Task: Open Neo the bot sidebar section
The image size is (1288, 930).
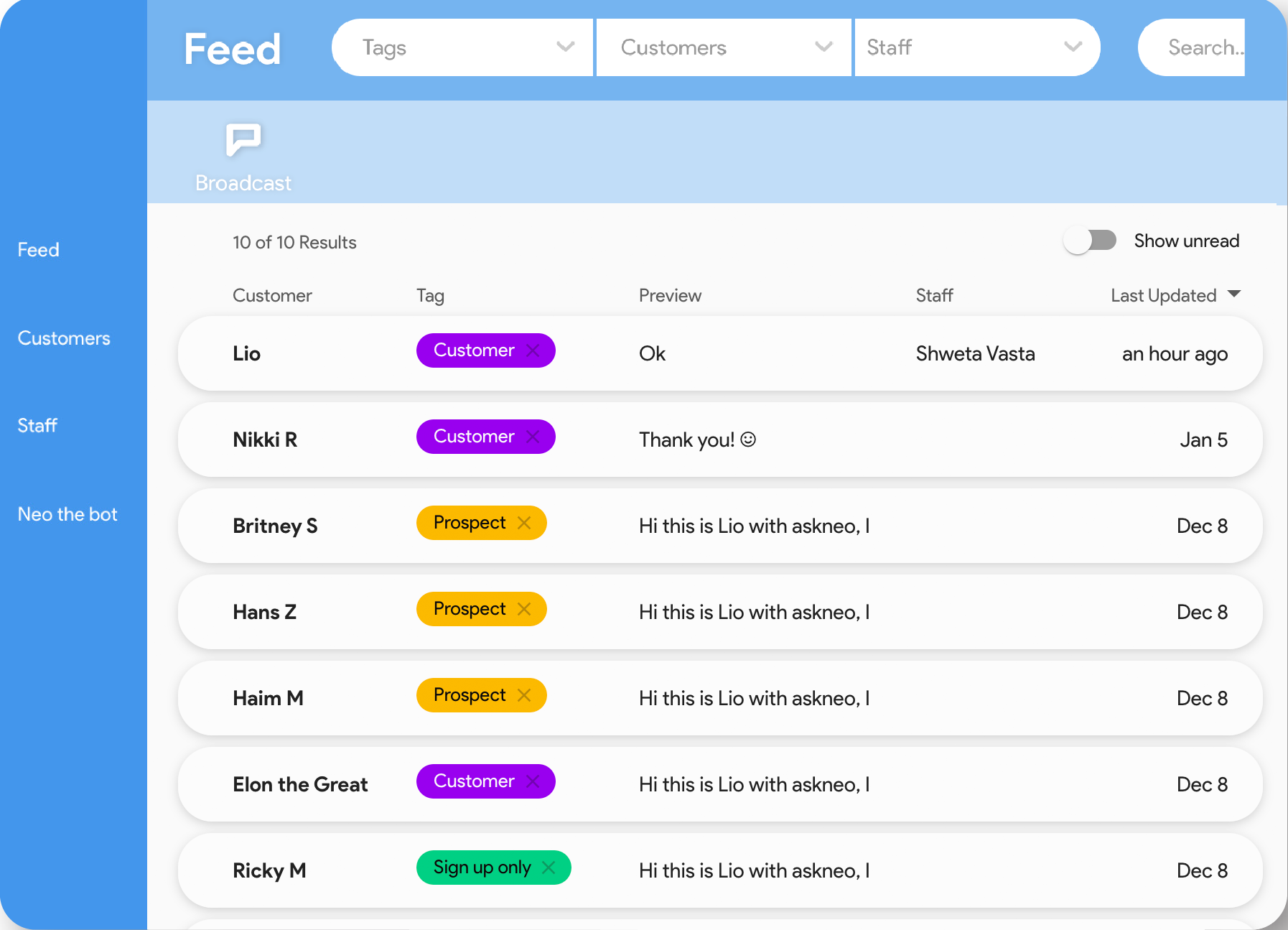Action: click(x=67, y=514)
